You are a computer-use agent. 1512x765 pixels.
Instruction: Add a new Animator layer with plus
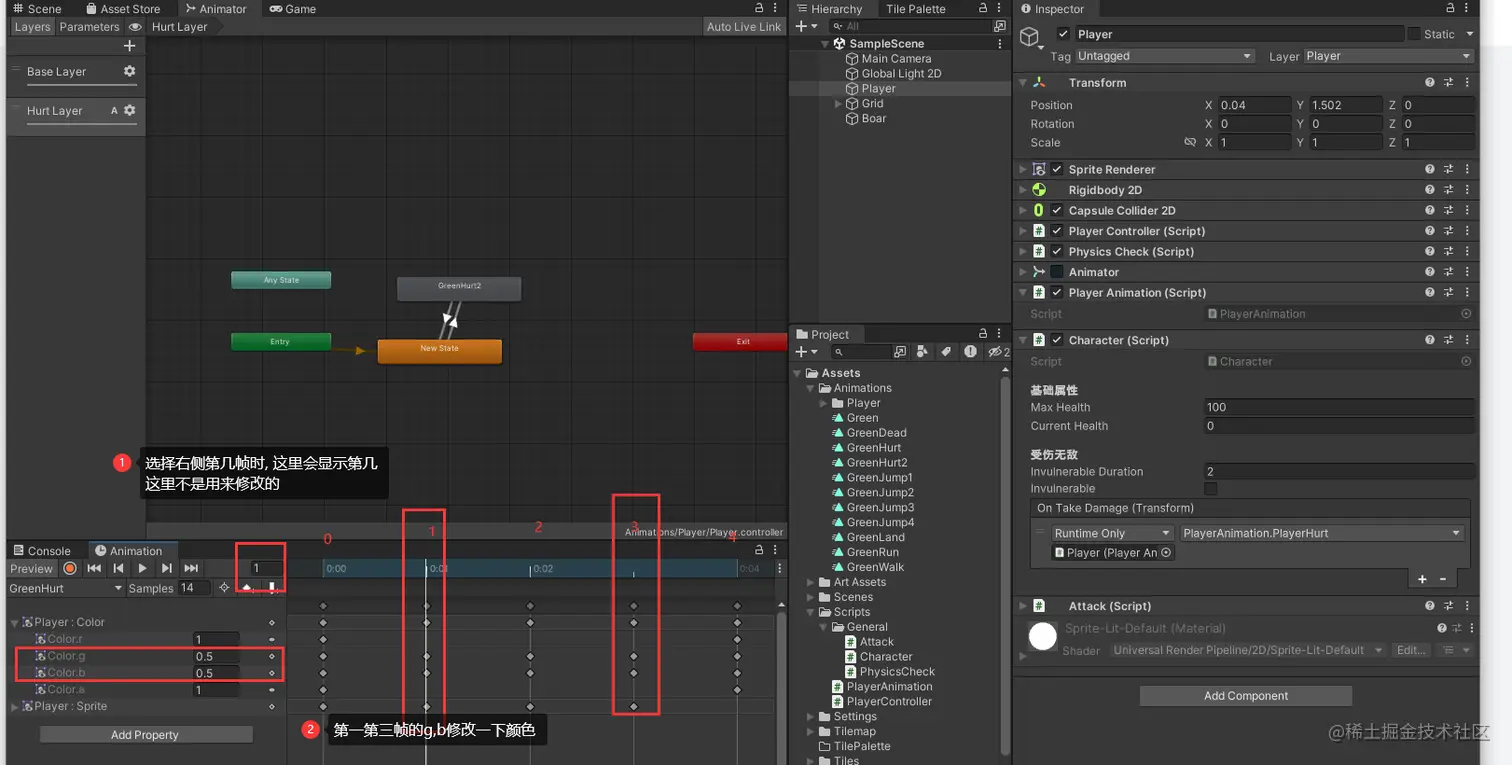click(129, 46)
